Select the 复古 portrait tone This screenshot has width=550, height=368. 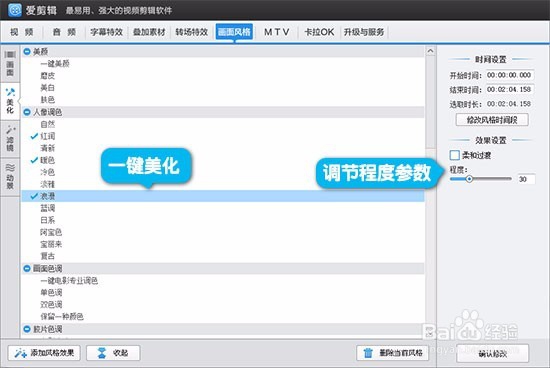click(48, 256)
